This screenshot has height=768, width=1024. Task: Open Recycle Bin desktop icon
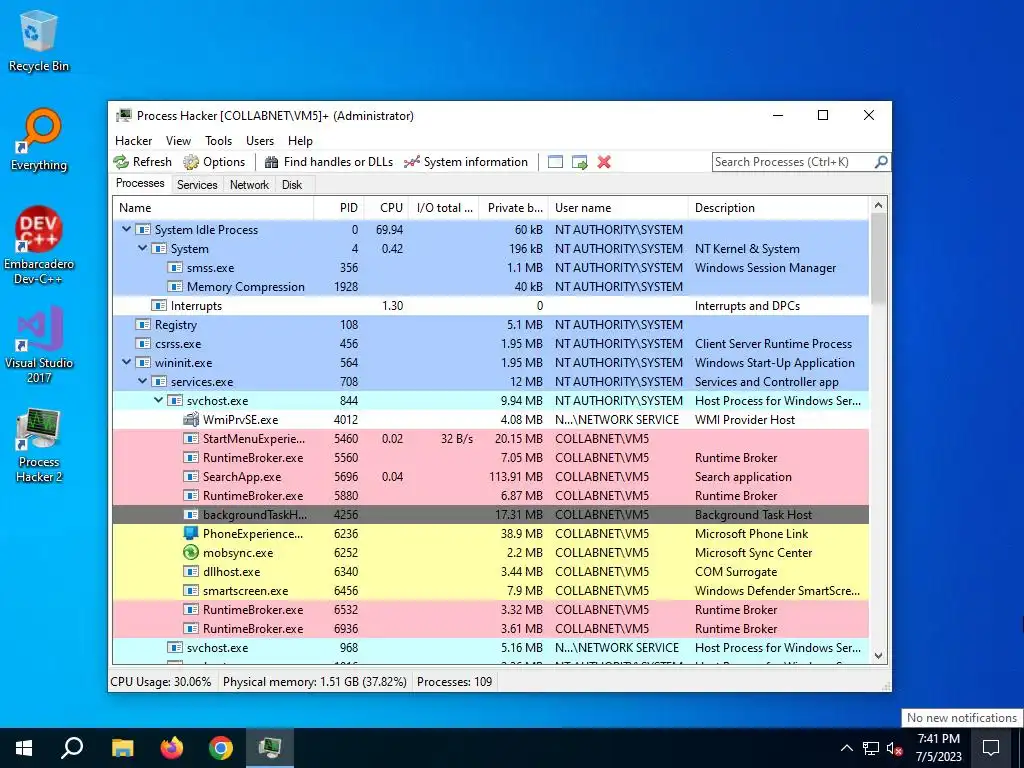[39, 40]
